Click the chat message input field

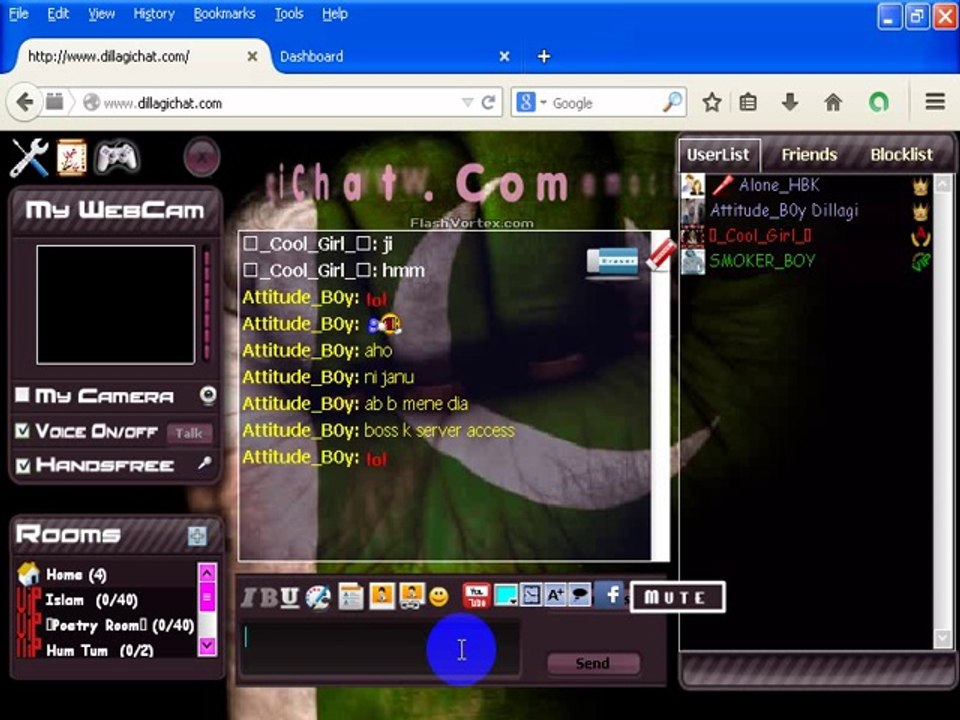click(381, 648)
